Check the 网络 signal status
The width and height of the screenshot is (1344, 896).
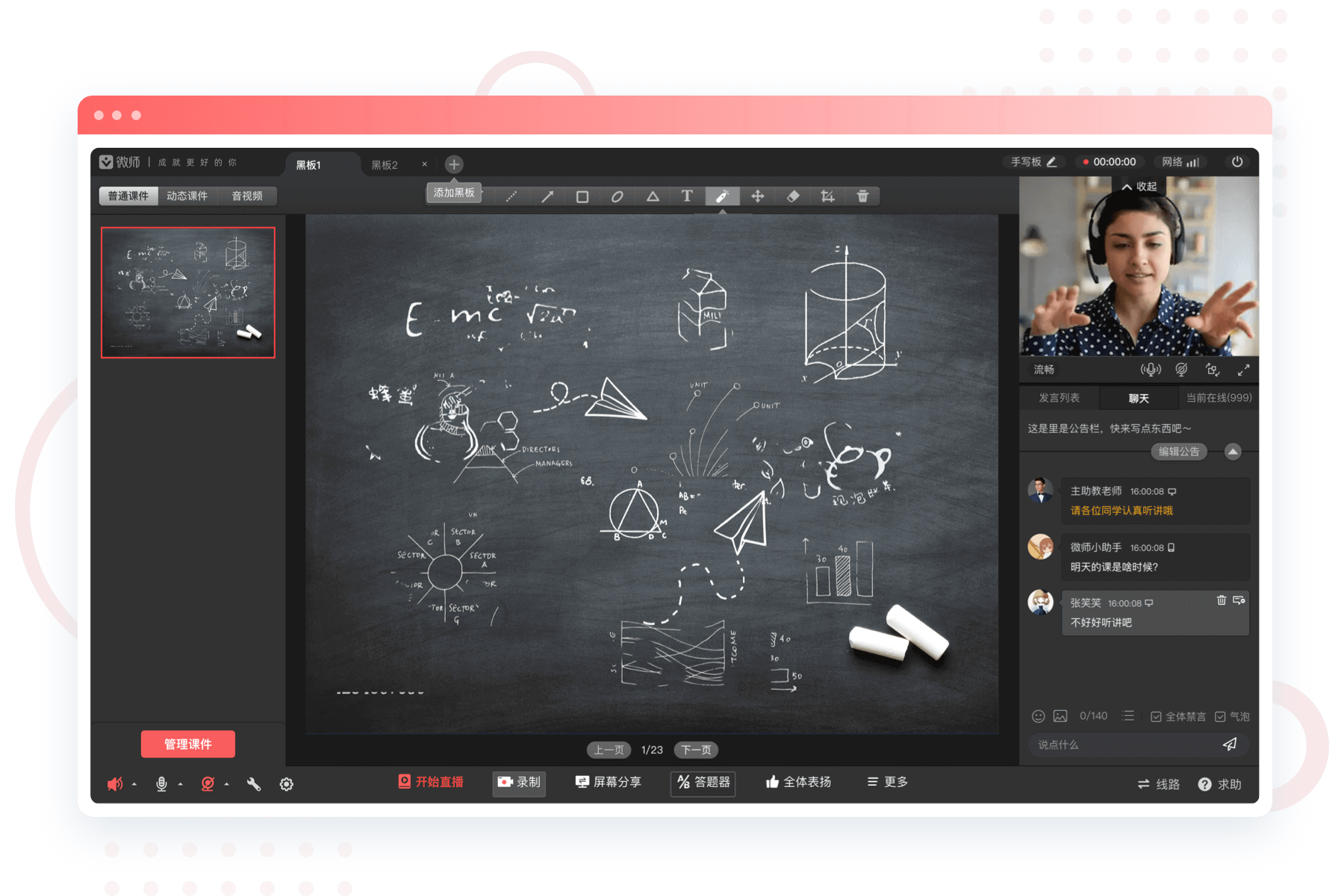[1180, 162]
